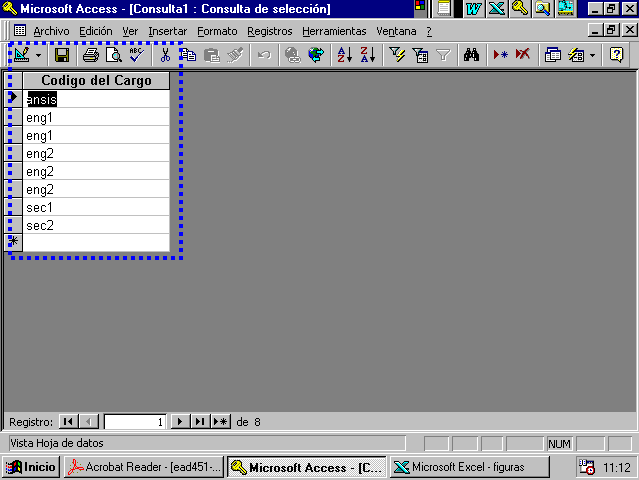Open the Office Assistant help icon
Viewport: 639px width, 480px height.
(x=616, y=55)
